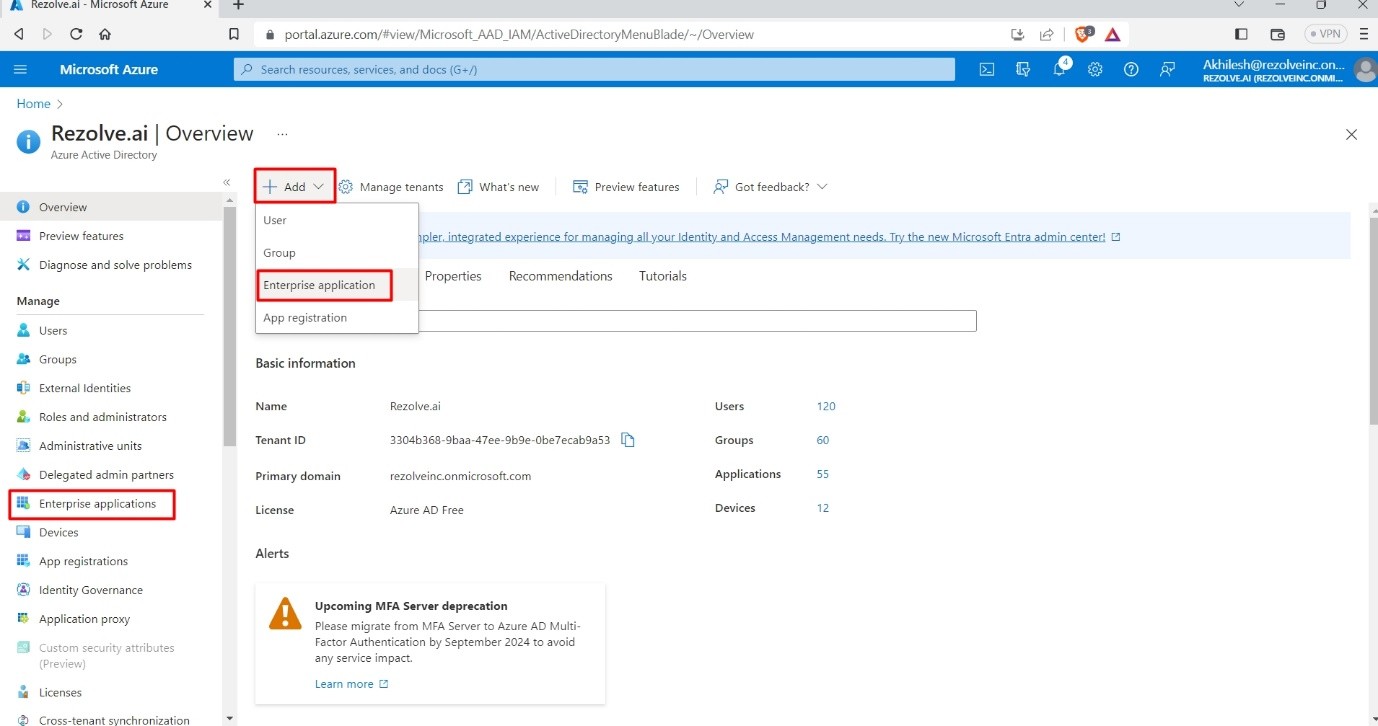1378x726 pixels.
Task: Click the Applications count 55
Action: pos(823,474)
